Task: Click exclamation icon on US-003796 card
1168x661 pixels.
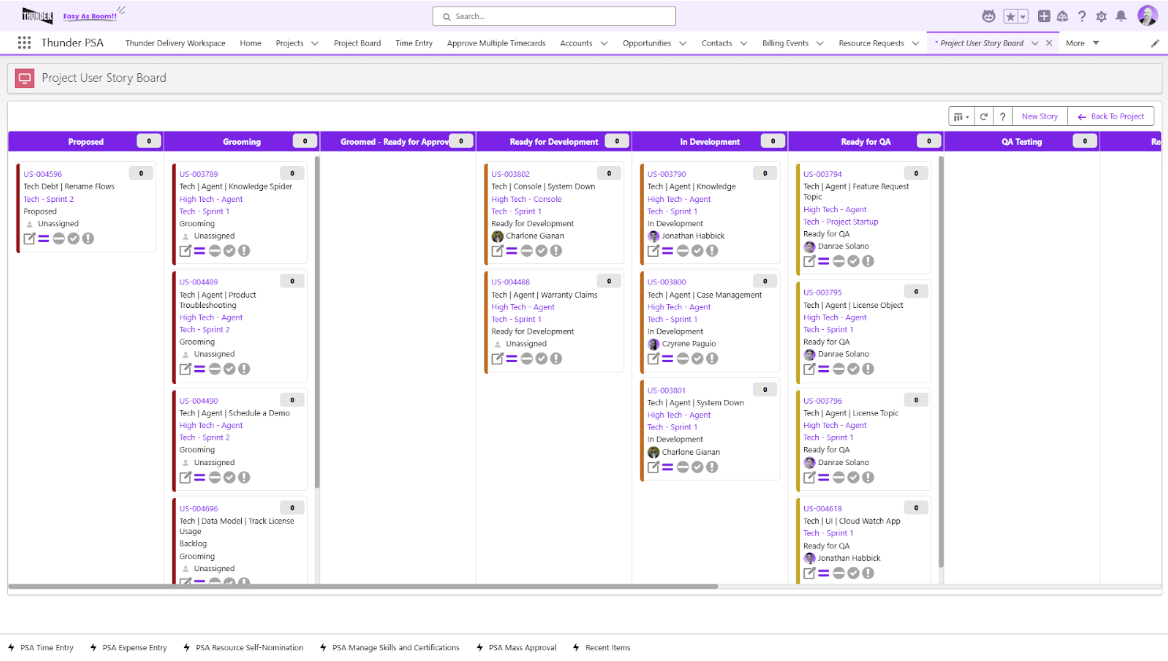Action: point(868,478)
